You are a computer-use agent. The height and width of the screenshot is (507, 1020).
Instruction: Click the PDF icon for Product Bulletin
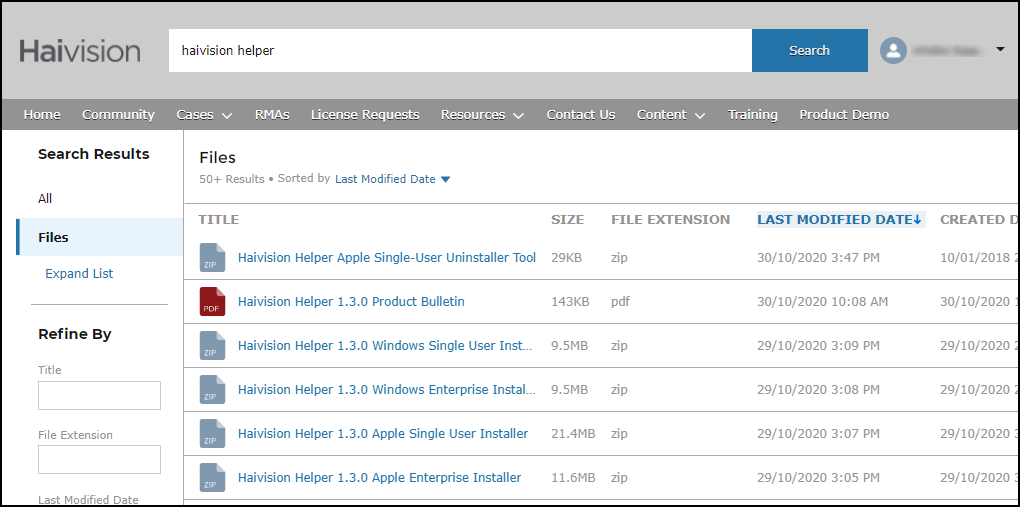[x=212, y=302]
